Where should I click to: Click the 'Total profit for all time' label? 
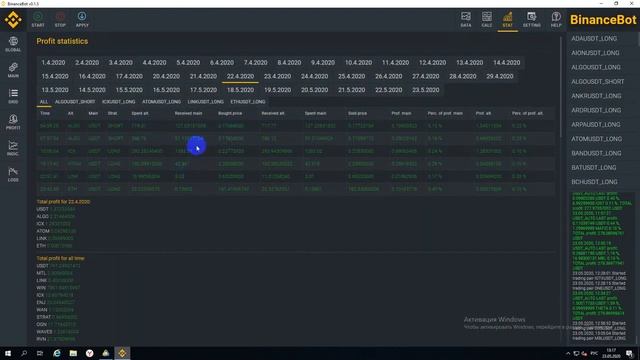tap(60, 258)
